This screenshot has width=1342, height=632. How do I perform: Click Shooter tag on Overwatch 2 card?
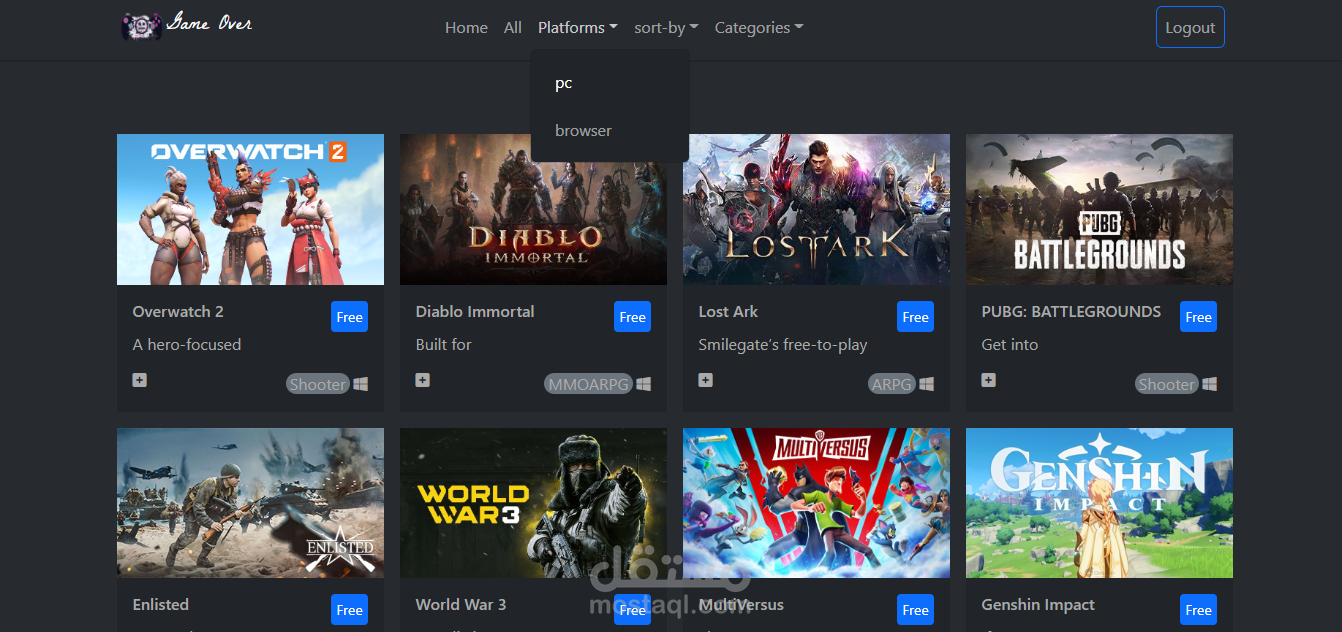pos(318,384)
